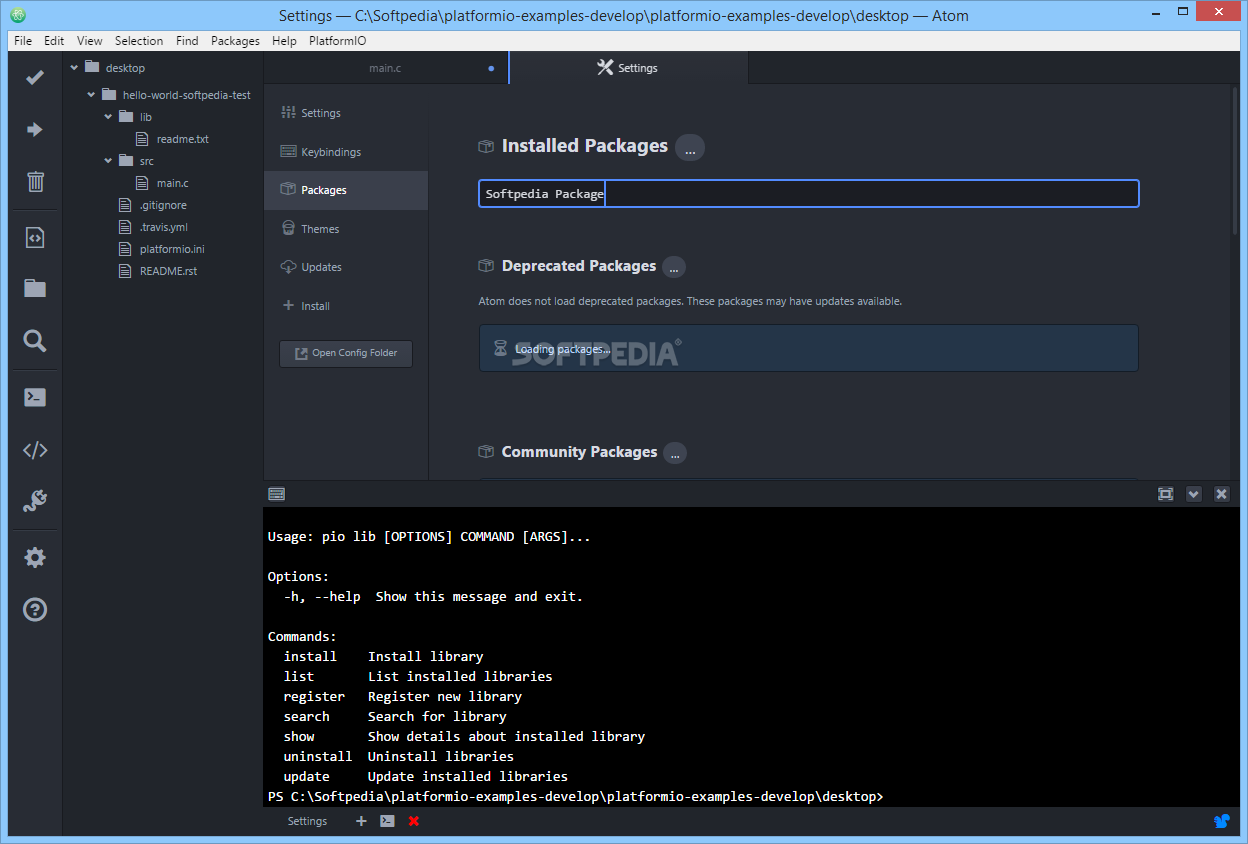Viewport: 1248px width, 844px height.
Task: Open the Help menu
Action: tap(285, 41)
